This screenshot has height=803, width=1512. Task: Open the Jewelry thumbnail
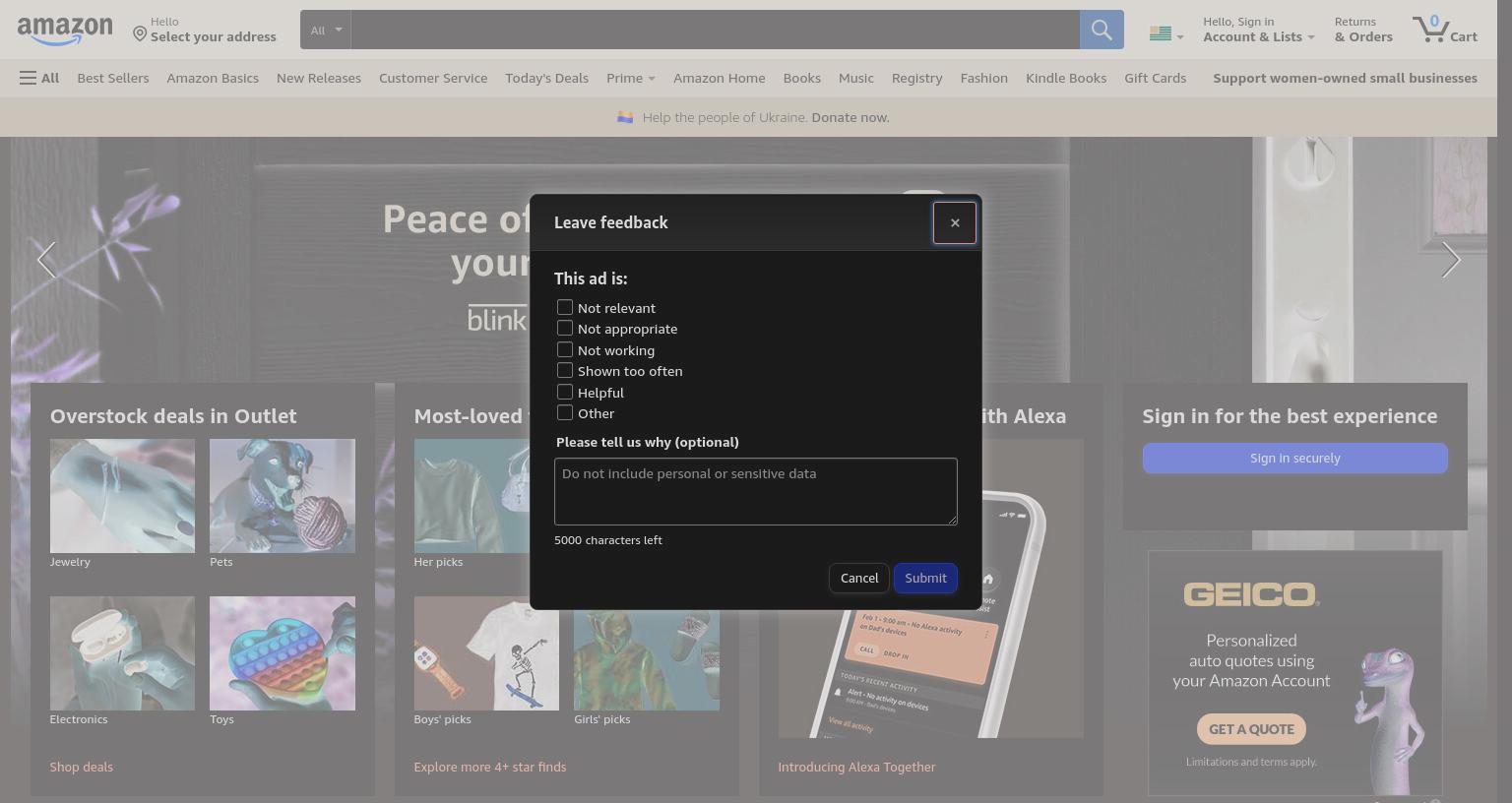[122, 496]
